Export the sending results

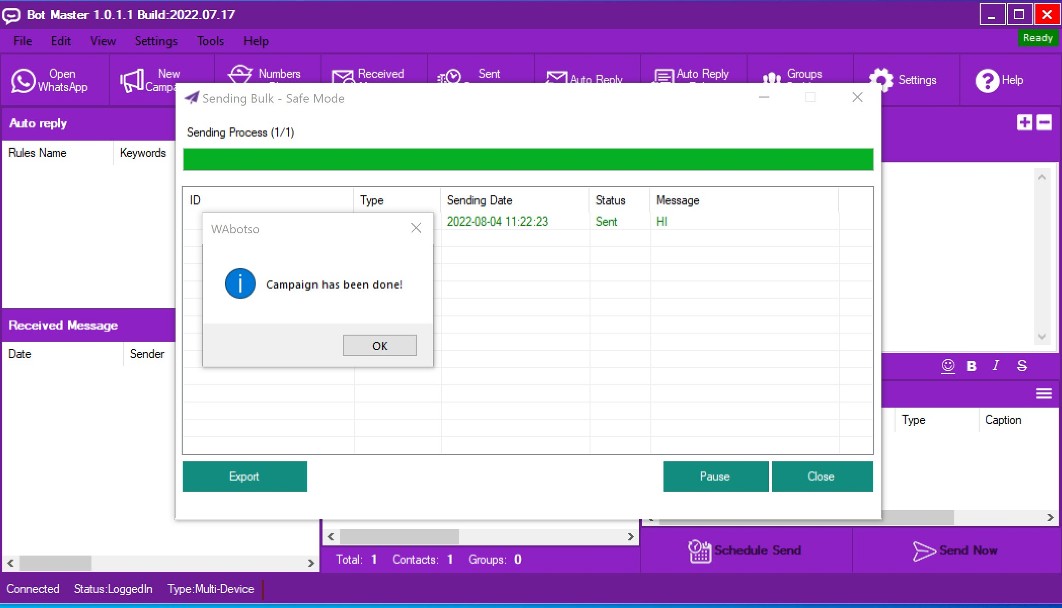pyautogui.click(x=245, y=476)
